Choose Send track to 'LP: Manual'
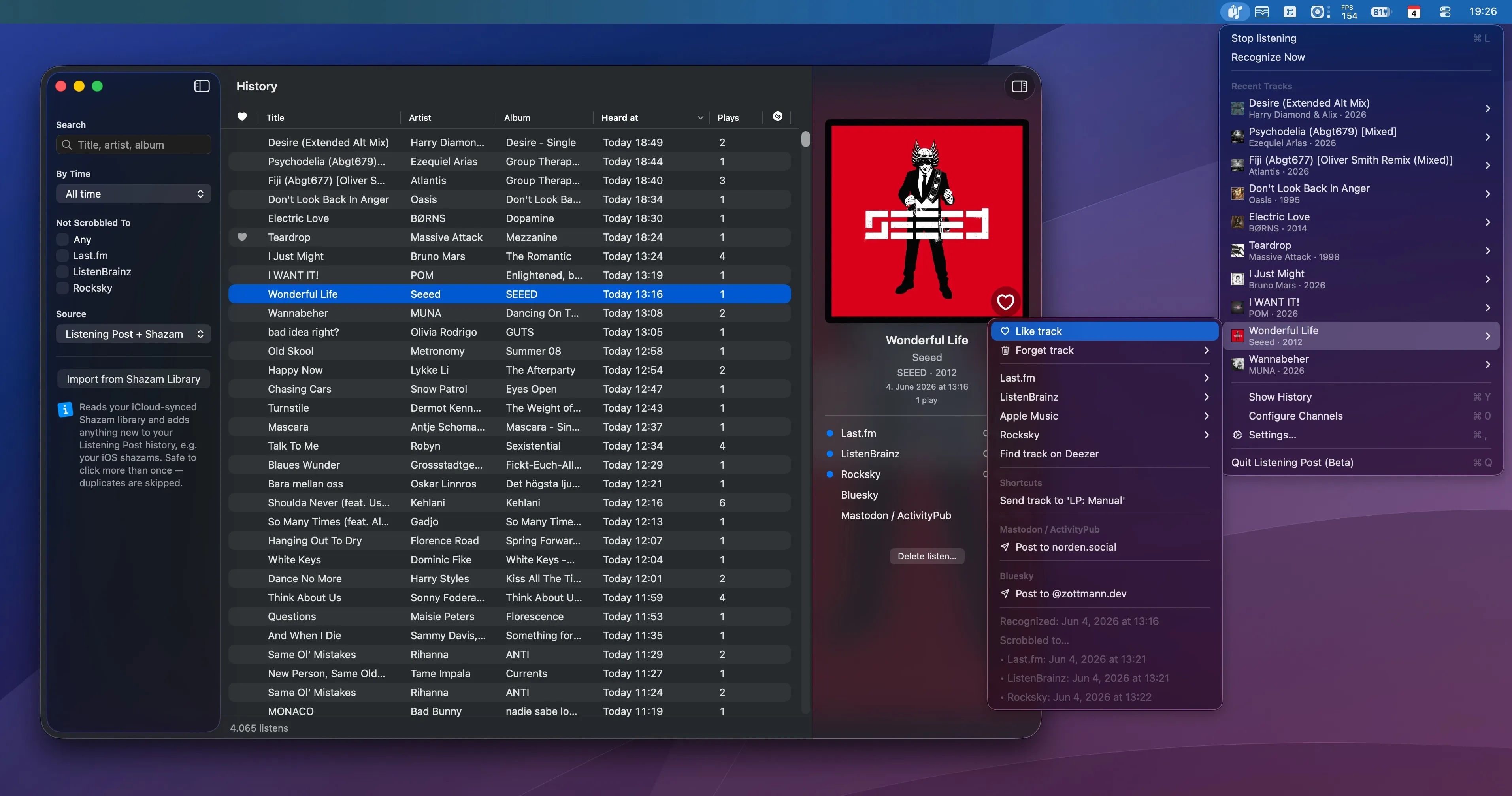The width and height of the screenshot is (1512, 796). [1104, 501]
